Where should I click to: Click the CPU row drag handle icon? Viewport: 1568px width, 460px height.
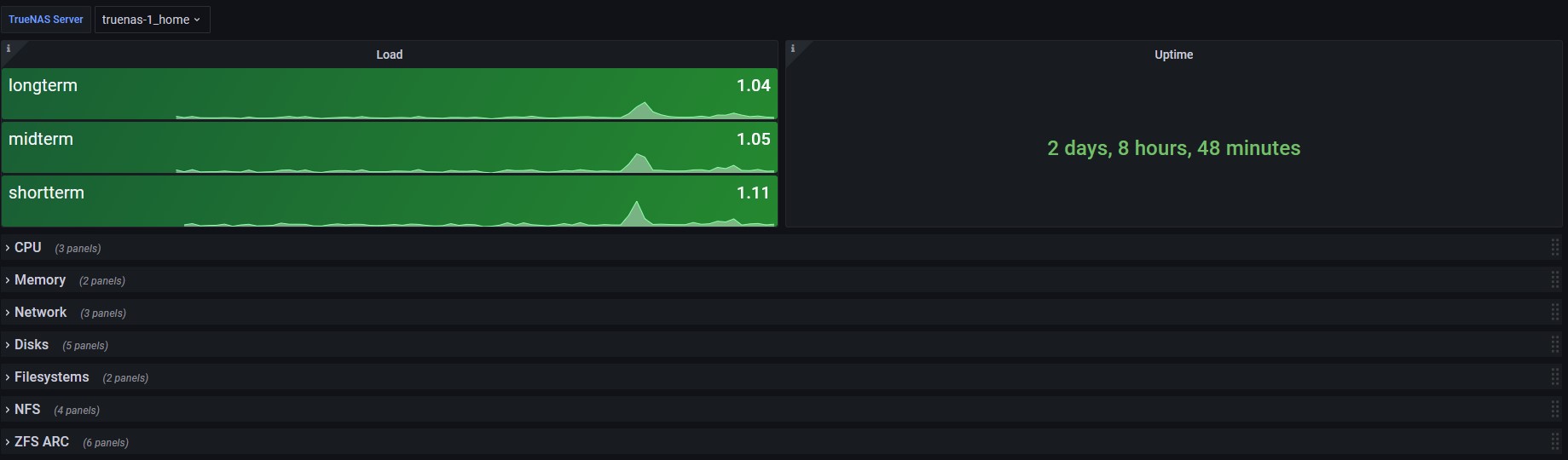coord(1555,248)
